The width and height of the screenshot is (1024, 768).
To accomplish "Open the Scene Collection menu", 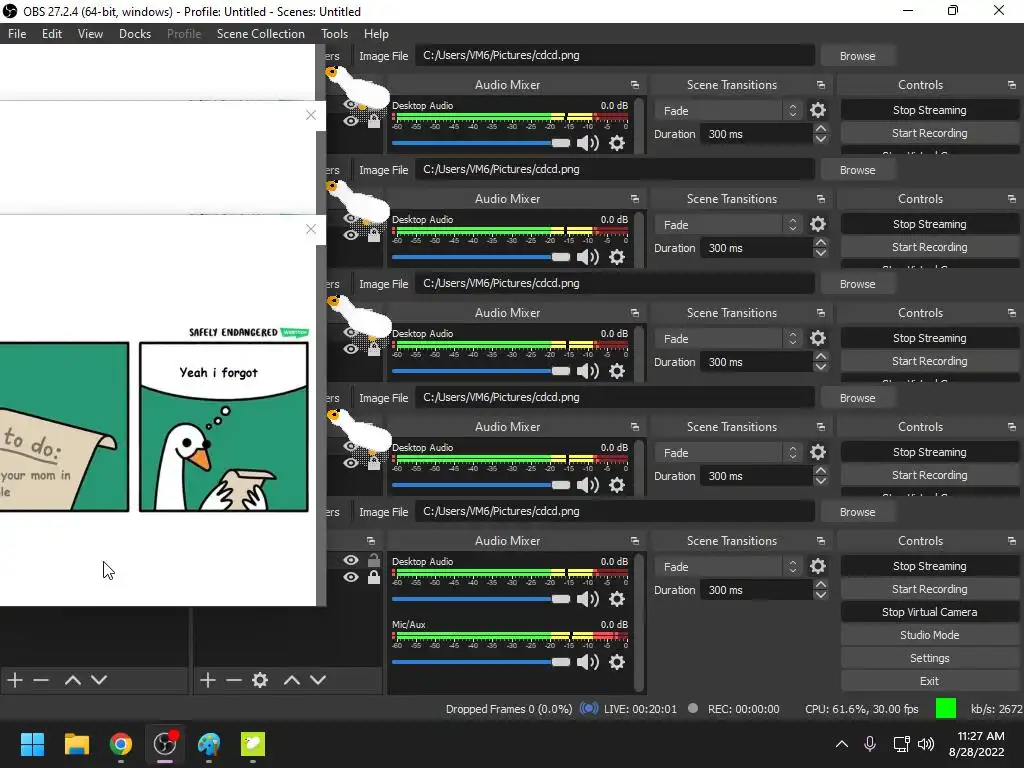I will tap(261, 34).
